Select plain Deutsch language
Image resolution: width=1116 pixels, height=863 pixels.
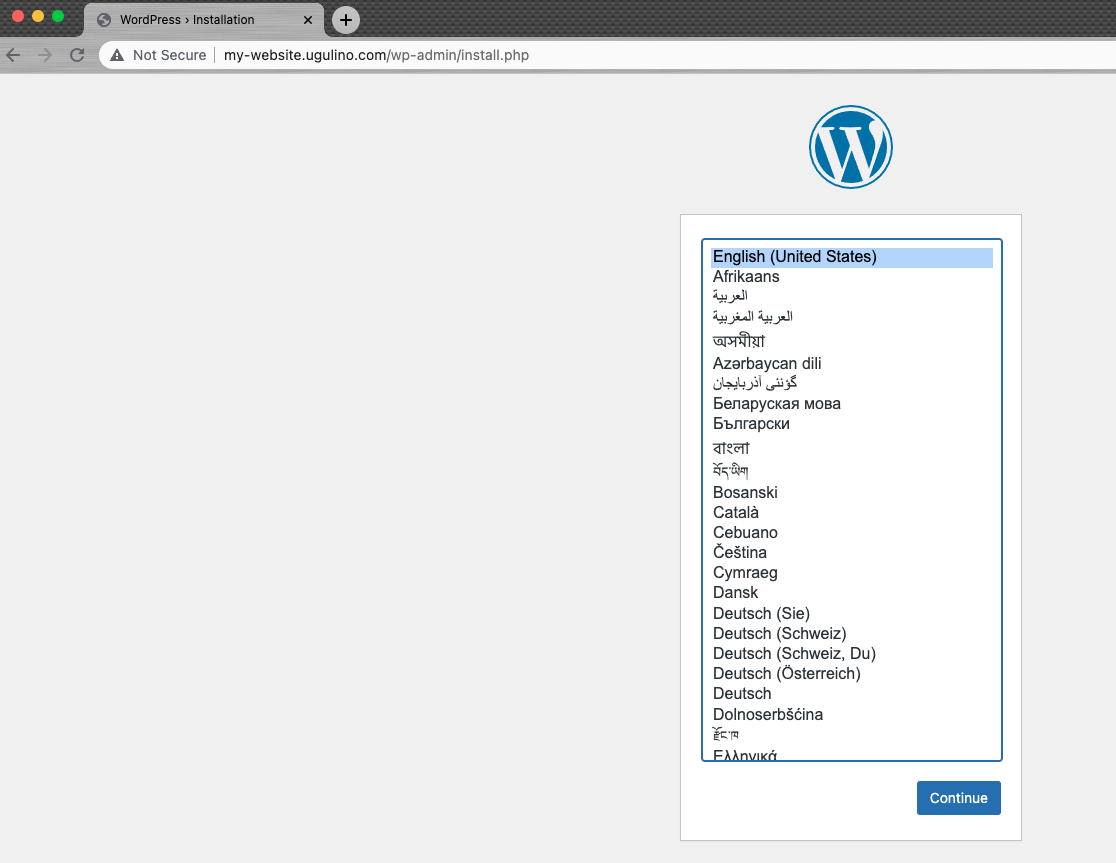pos(852,694)
